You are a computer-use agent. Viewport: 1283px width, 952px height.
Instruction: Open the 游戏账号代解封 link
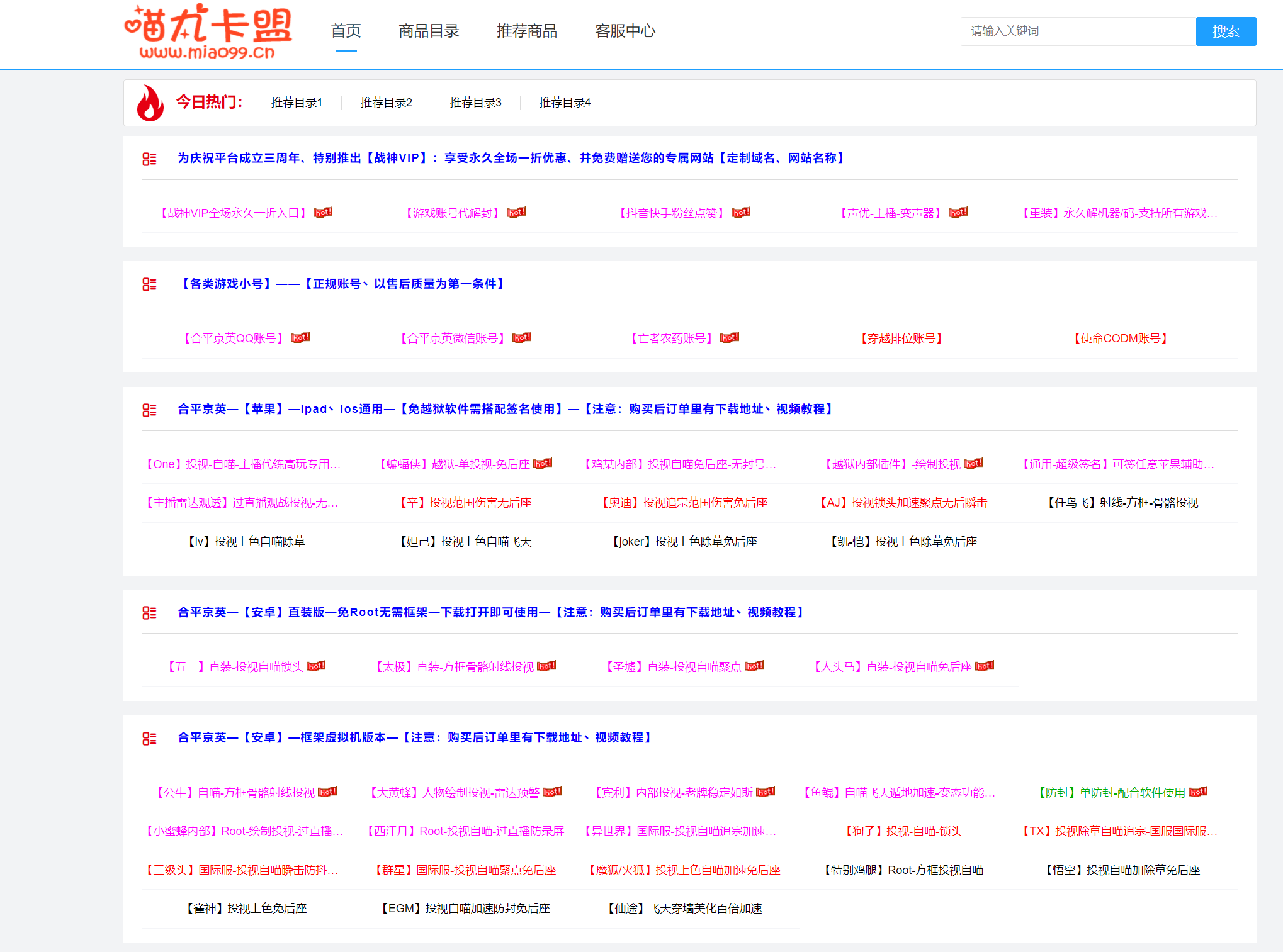tap(451, 213)
